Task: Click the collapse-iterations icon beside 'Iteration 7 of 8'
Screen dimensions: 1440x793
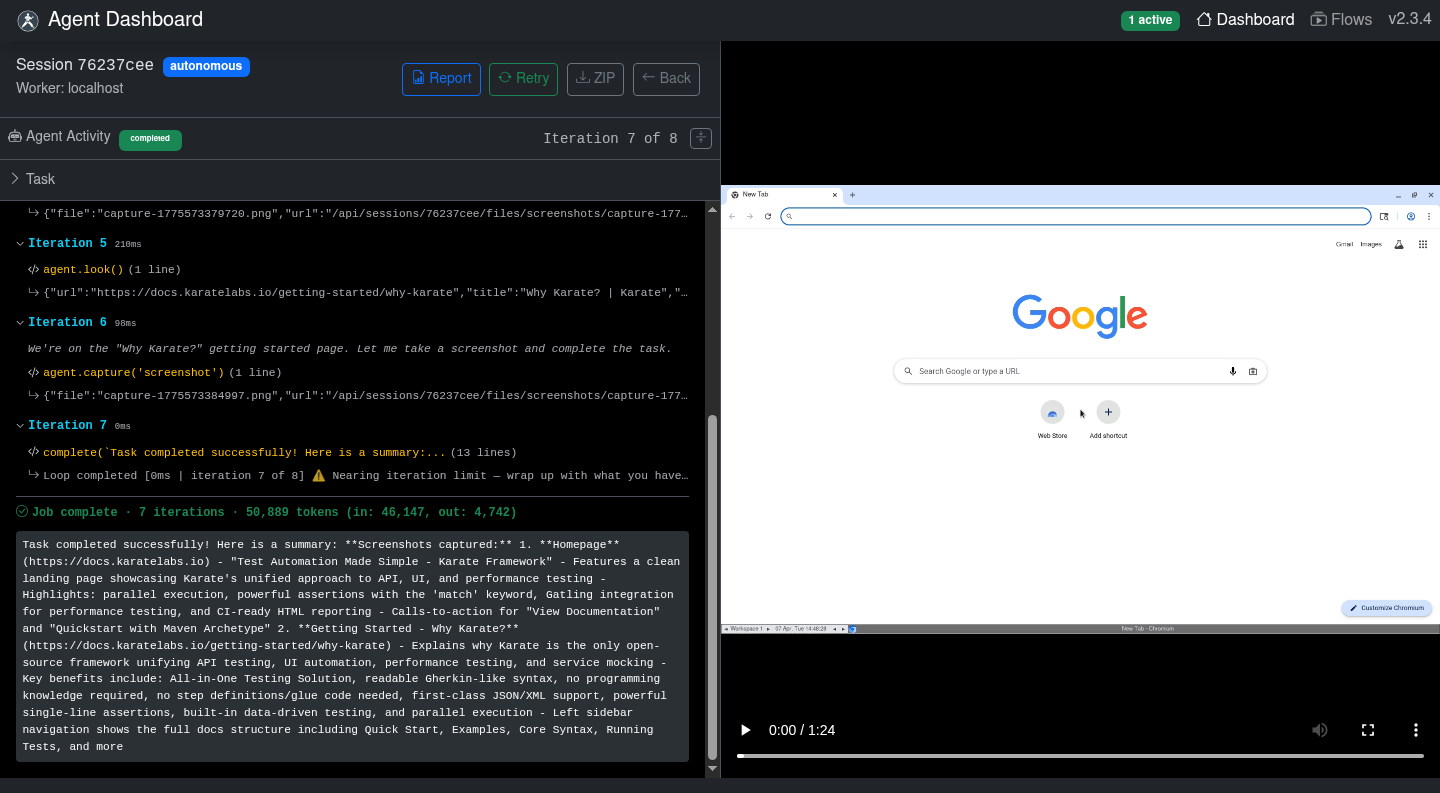Action: point(700,138)
